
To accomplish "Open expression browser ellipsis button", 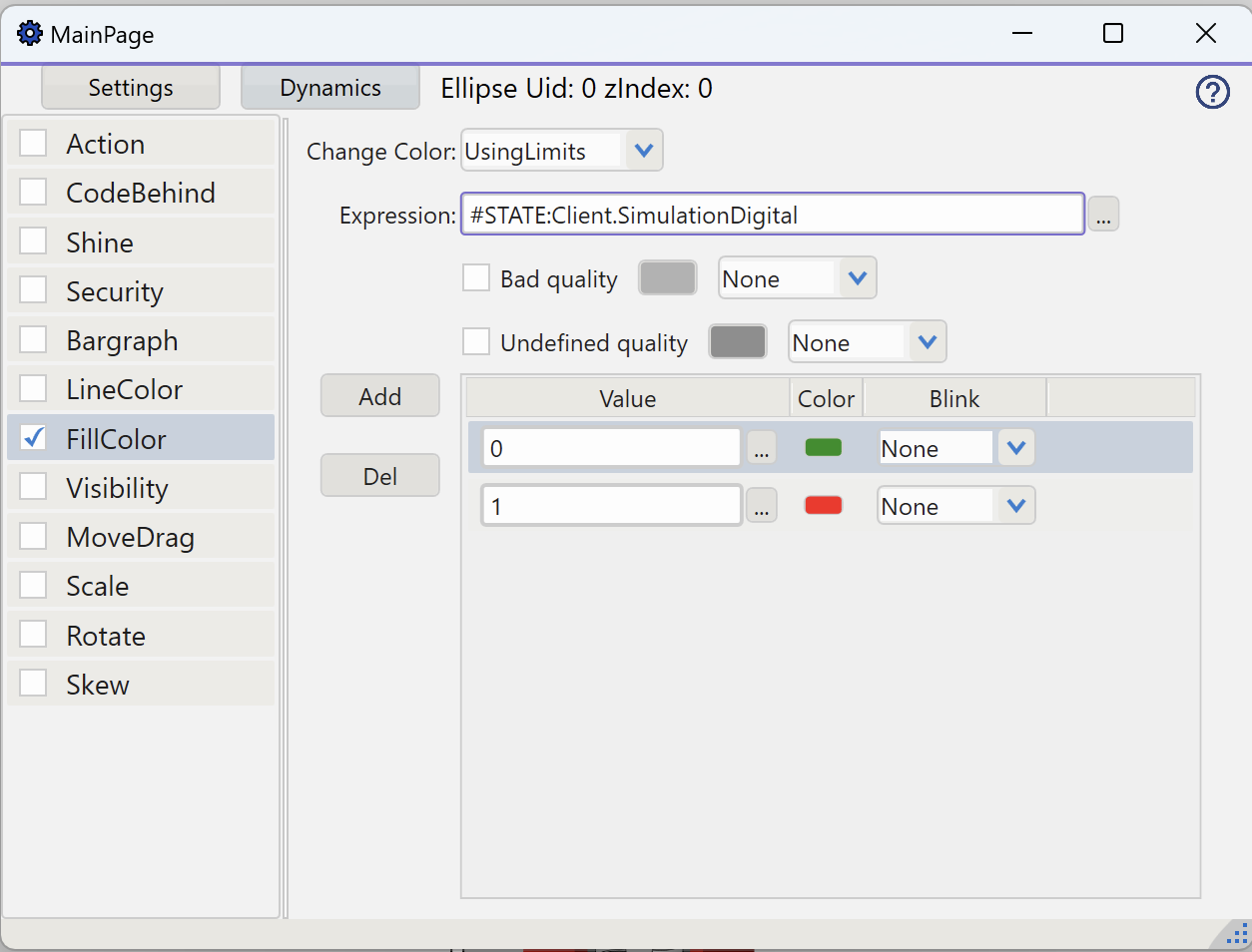I will 1103,215.
